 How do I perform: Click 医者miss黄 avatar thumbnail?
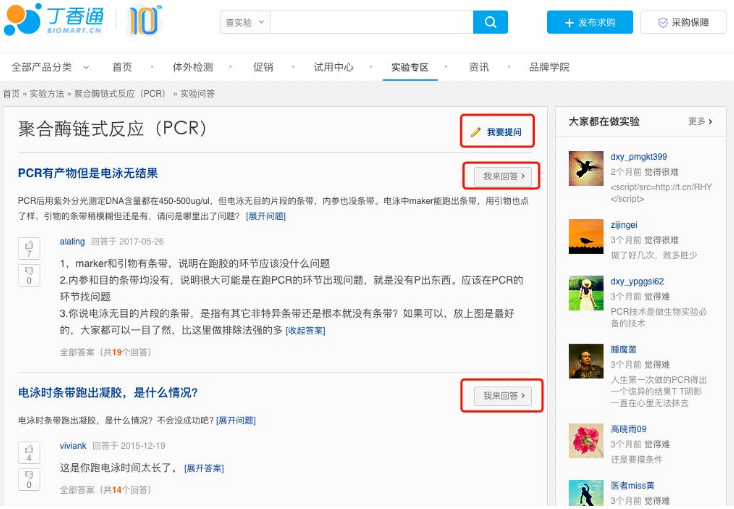pyautogui.click(x=586, y=494)
